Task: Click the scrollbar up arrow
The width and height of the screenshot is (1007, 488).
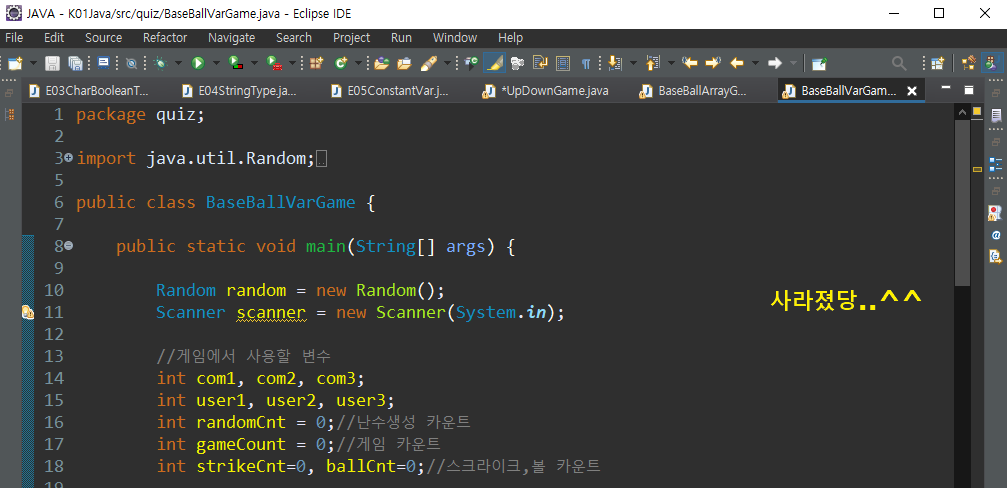Action: [x=962, y=112]
